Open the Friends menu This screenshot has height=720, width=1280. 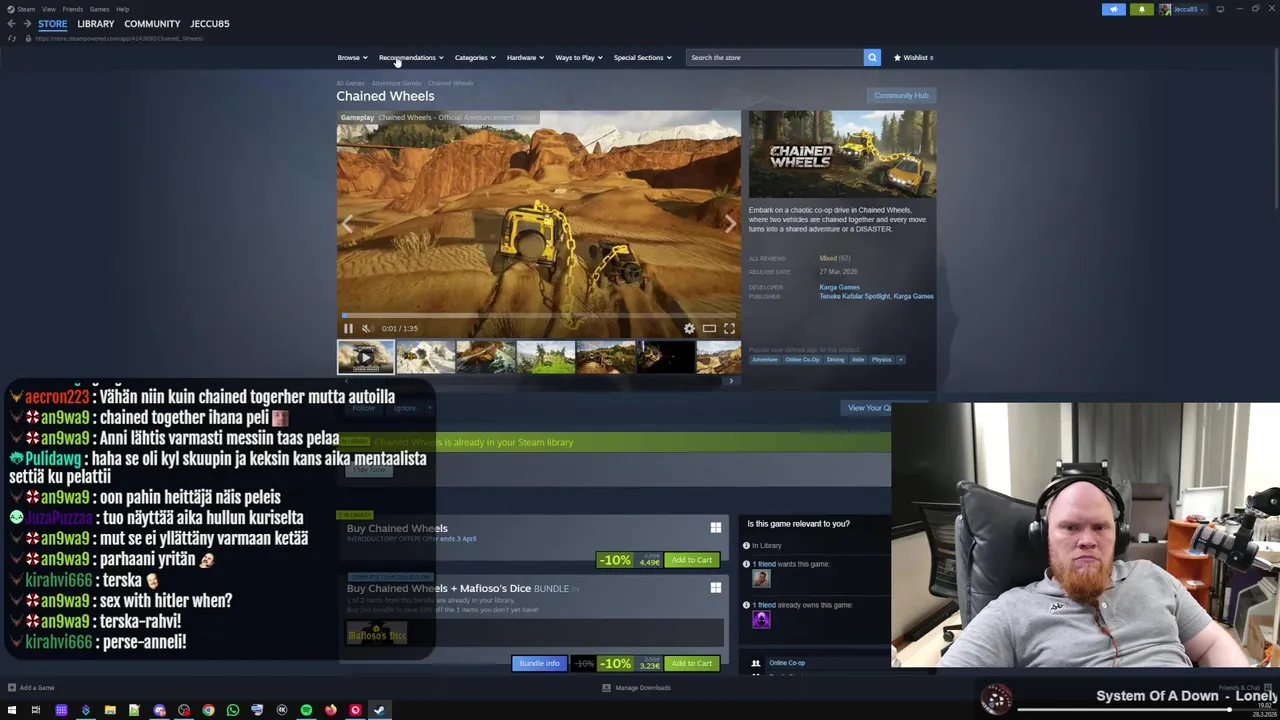pos(73,9)
